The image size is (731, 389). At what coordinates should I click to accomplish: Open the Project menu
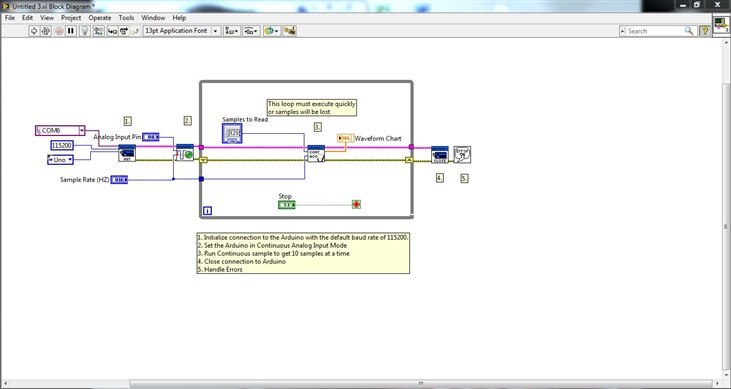[x=71, y=18]
